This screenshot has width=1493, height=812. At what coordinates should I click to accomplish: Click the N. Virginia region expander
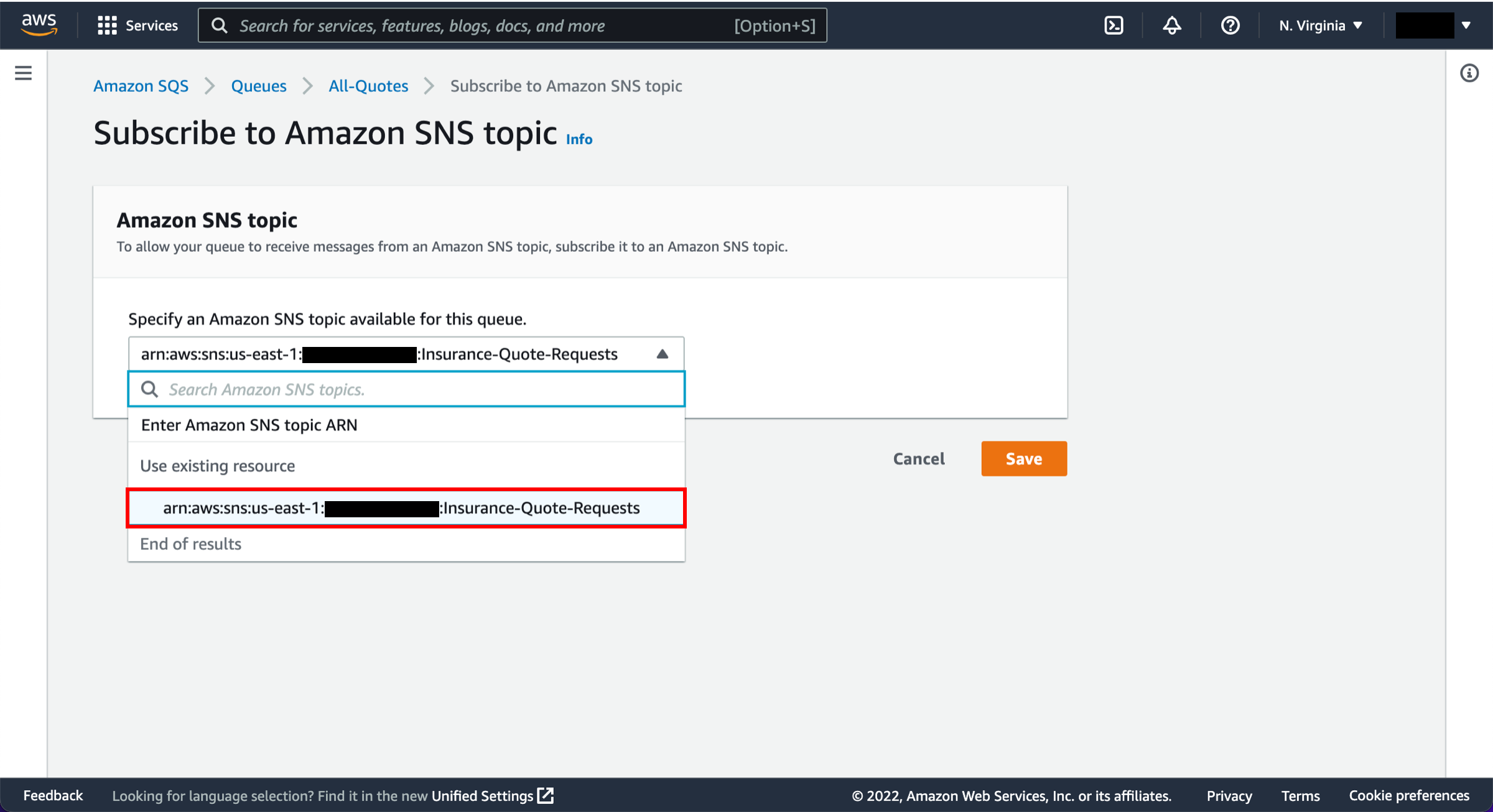point(1319,25)
